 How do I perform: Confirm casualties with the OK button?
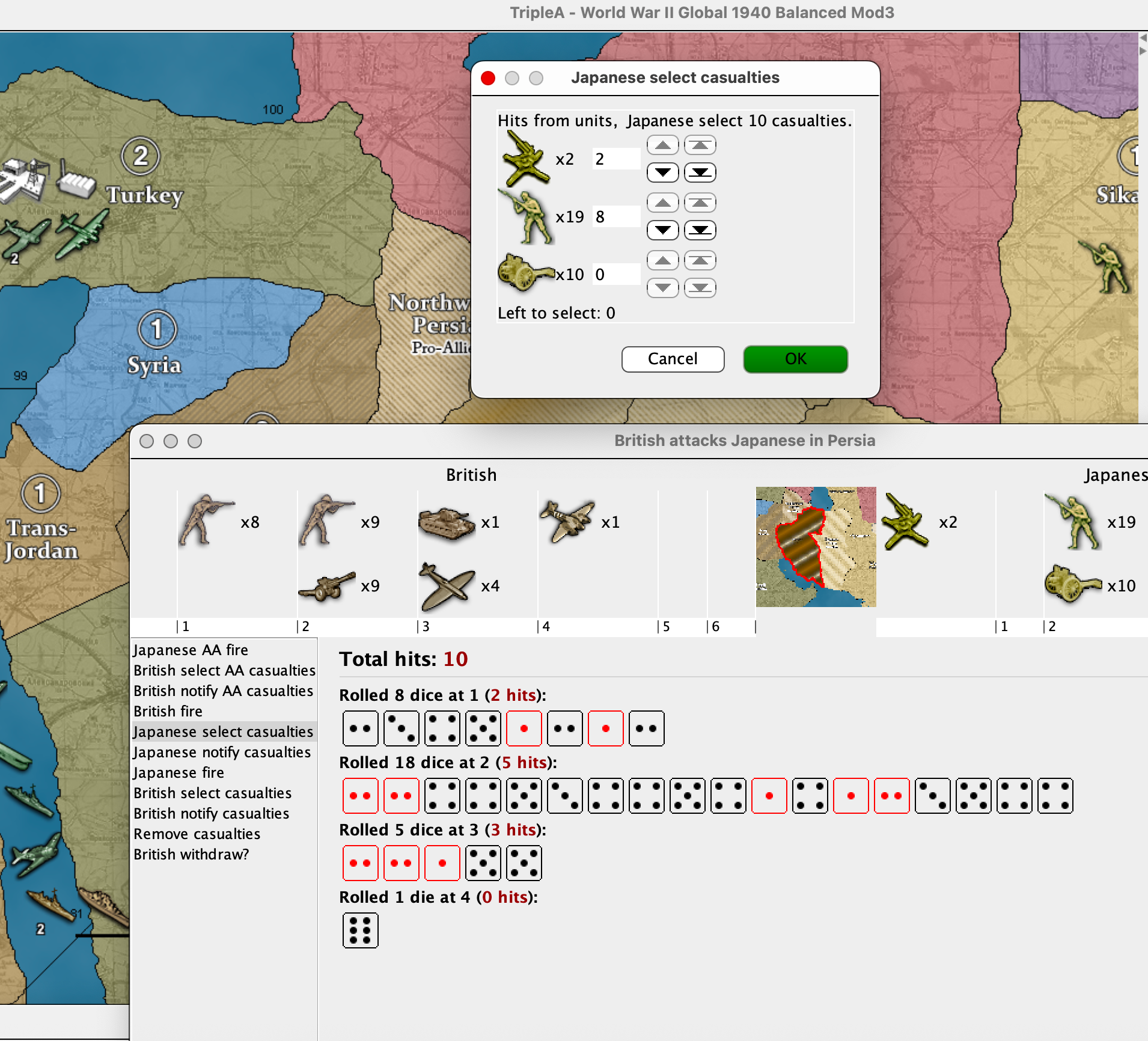tap(795, 359)
